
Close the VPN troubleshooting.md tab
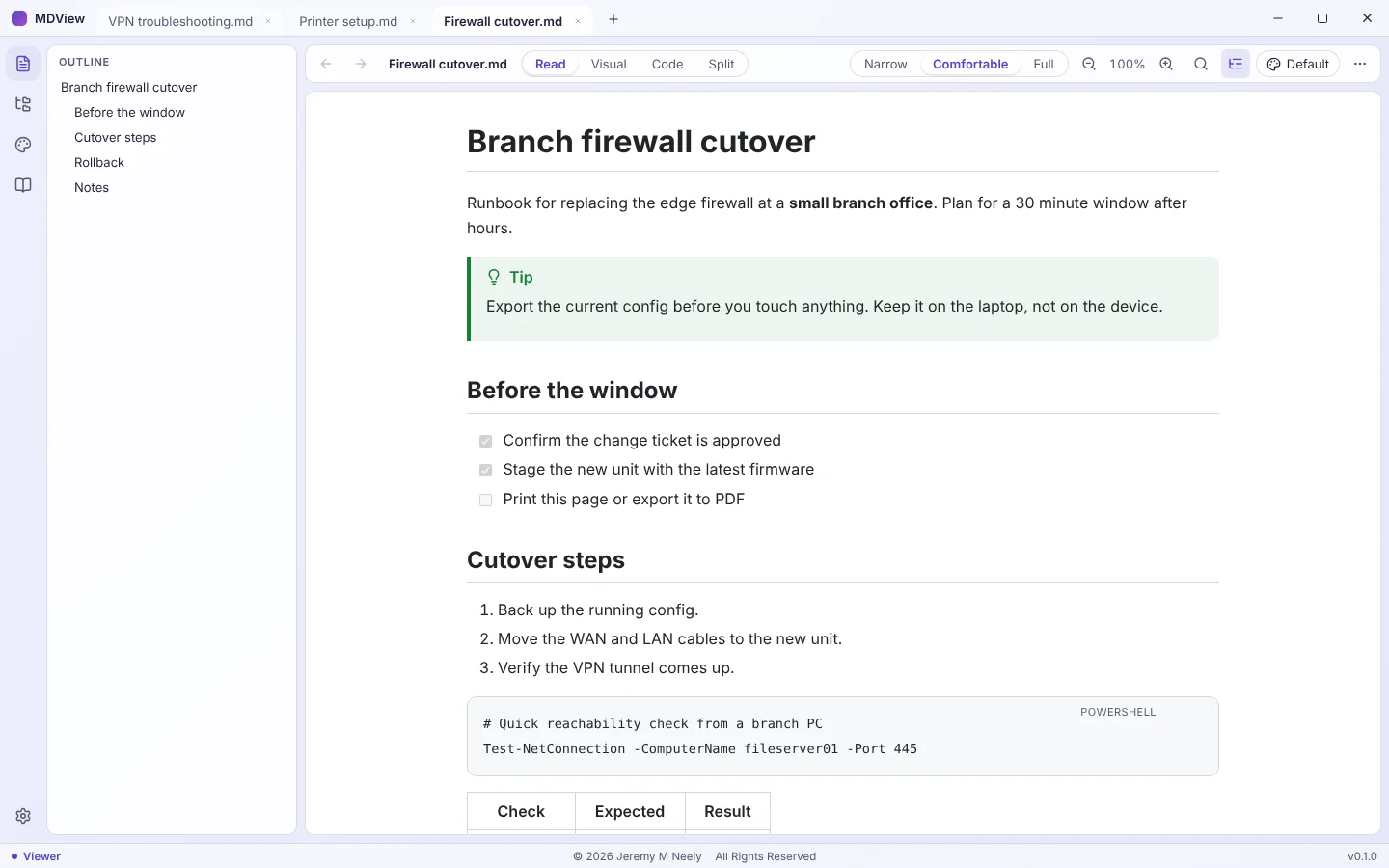click(268, 21)
